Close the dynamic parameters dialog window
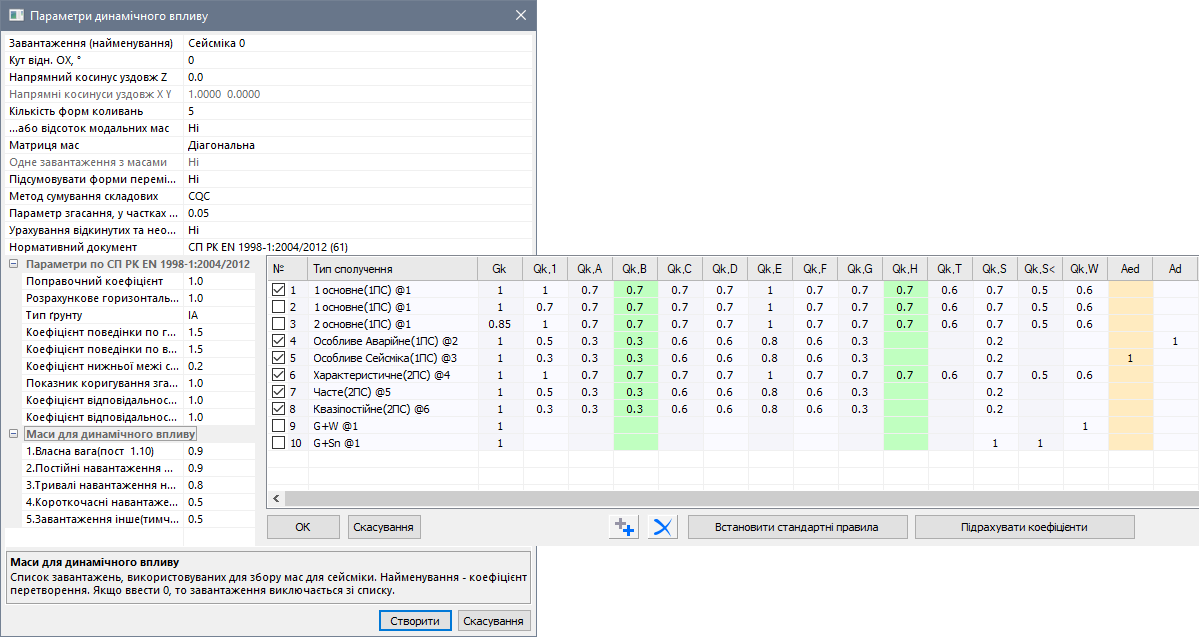1199x637 pixels. (x=520, y=16)
